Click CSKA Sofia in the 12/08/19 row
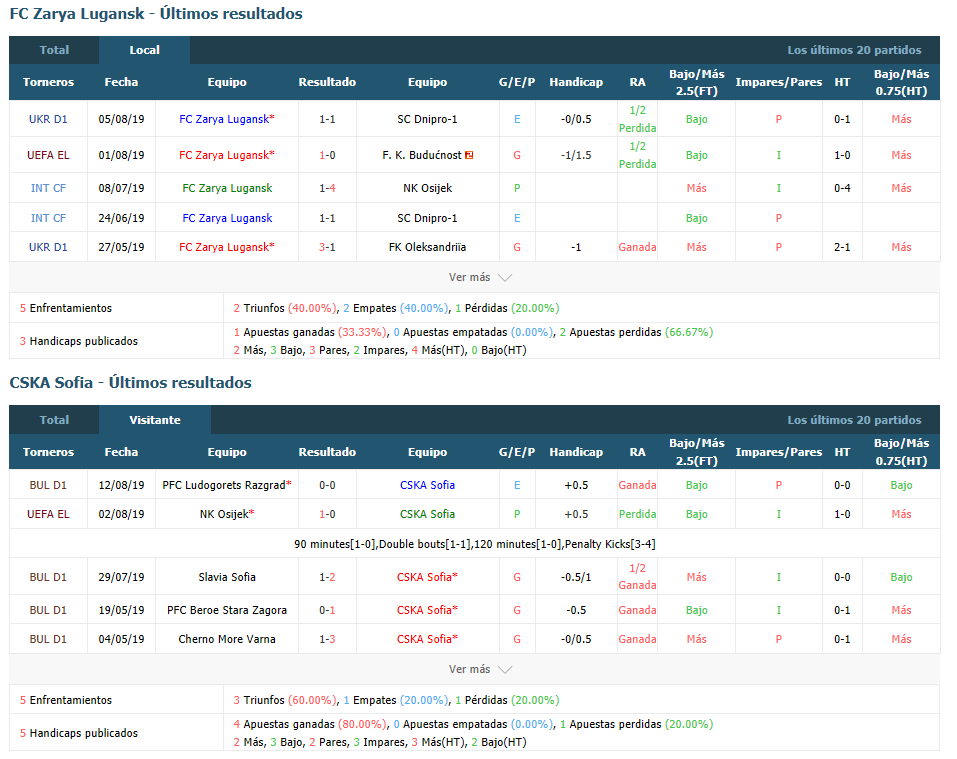The height and width of the screenshot is (759, 957). [x=427, y=485]
